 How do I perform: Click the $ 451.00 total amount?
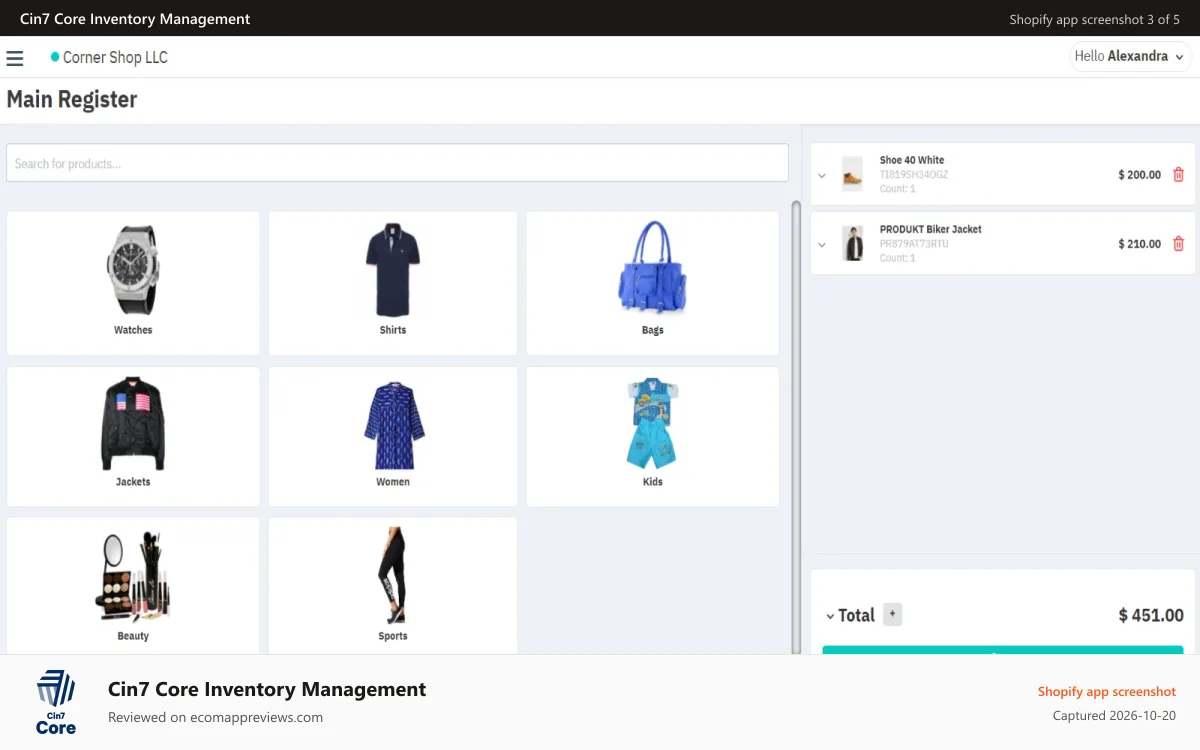(x=1151, y=616)
